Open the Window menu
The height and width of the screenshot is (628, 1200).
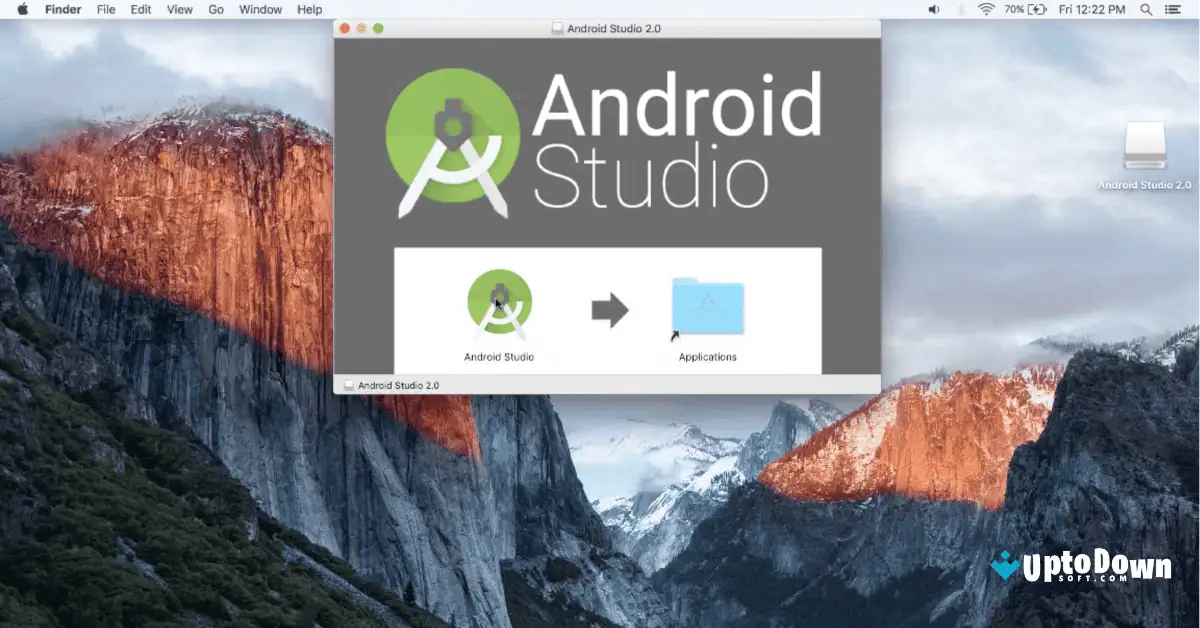(260, 9)
